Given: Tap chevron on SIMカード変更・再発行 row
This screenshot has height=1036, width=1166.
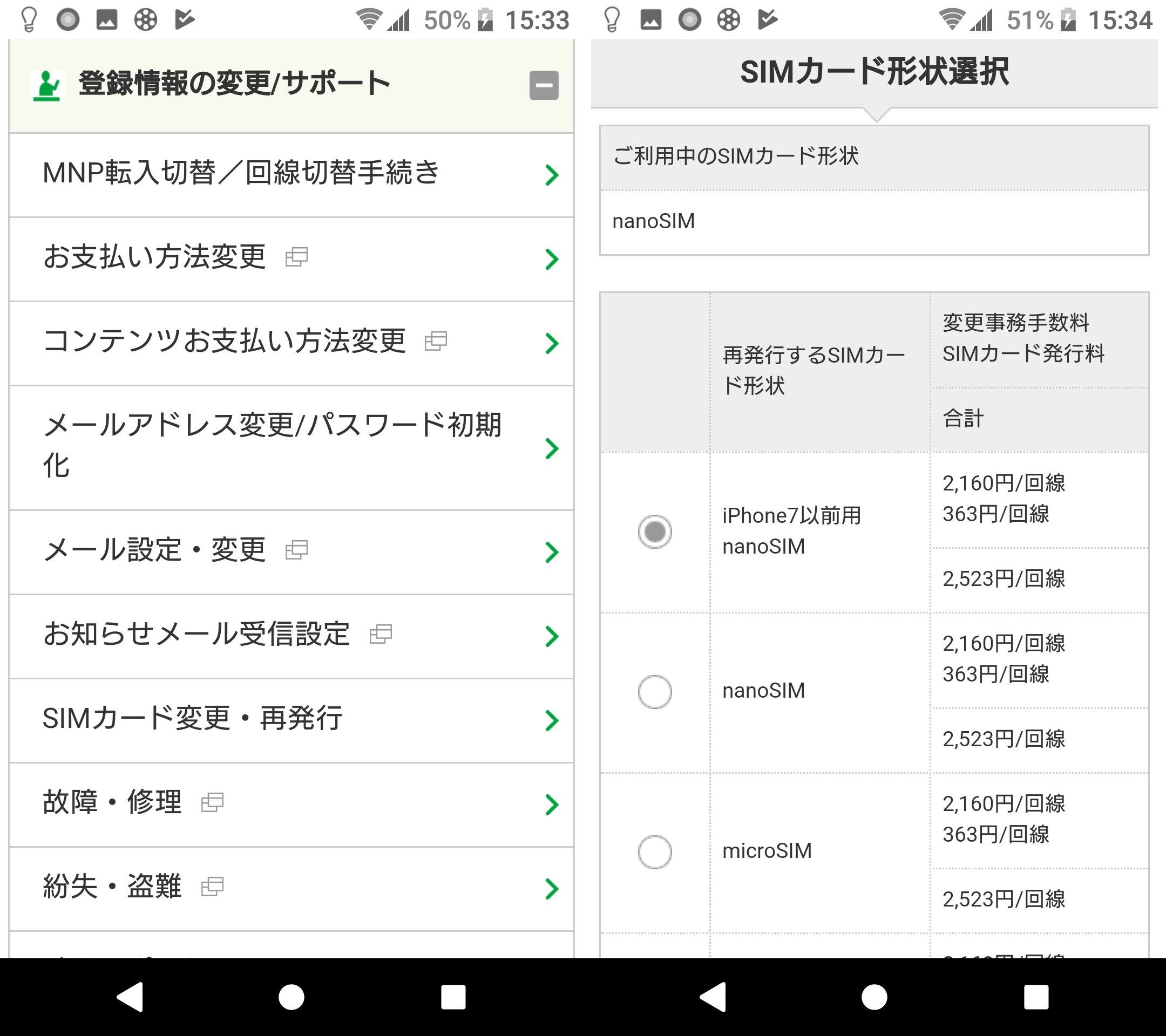Looking at the screenshot, I should click(x=551, y=721).
